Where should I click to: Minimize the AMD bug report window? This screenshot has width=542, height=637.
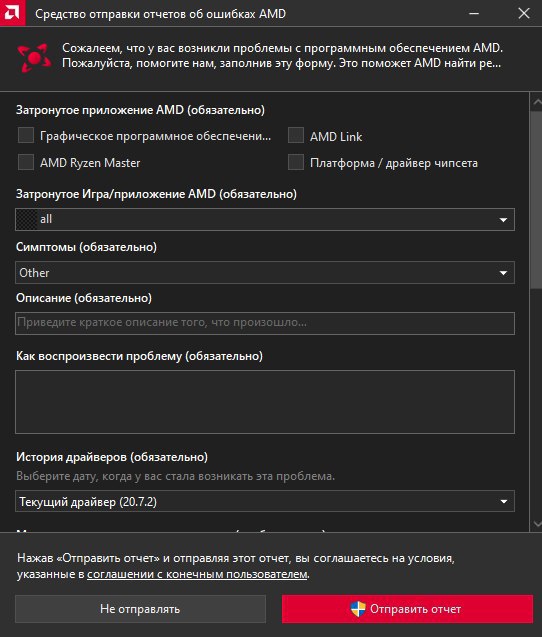pyautogui.click(x=474, y=13)
